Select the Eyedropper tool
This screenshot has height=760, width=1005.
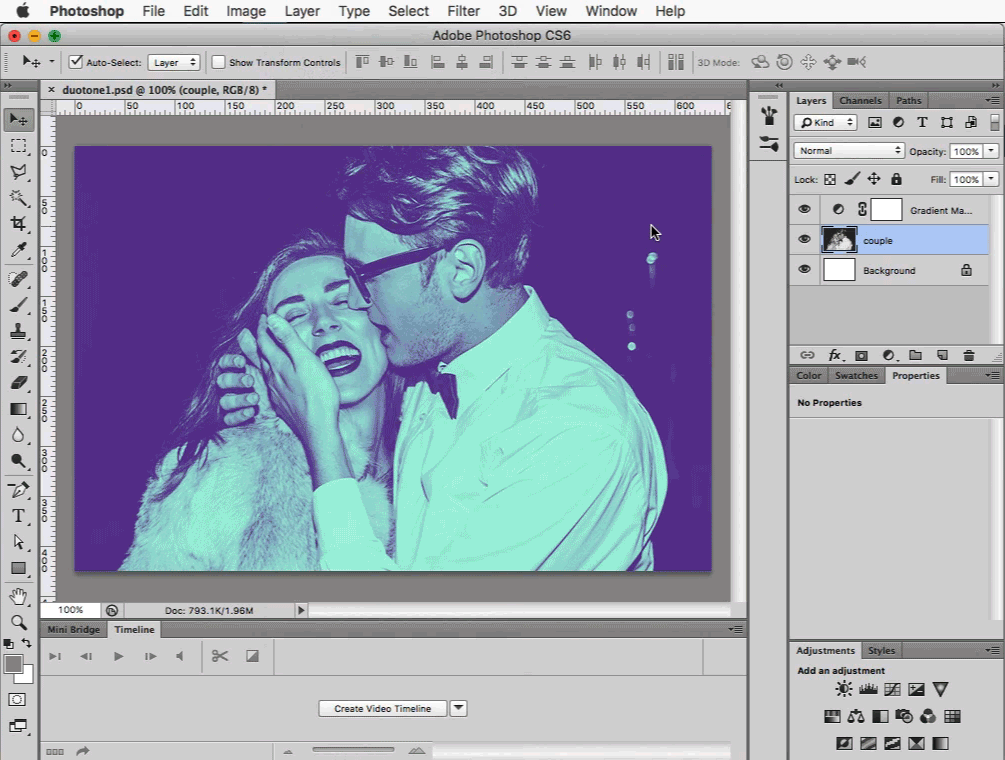click(18, 251)
